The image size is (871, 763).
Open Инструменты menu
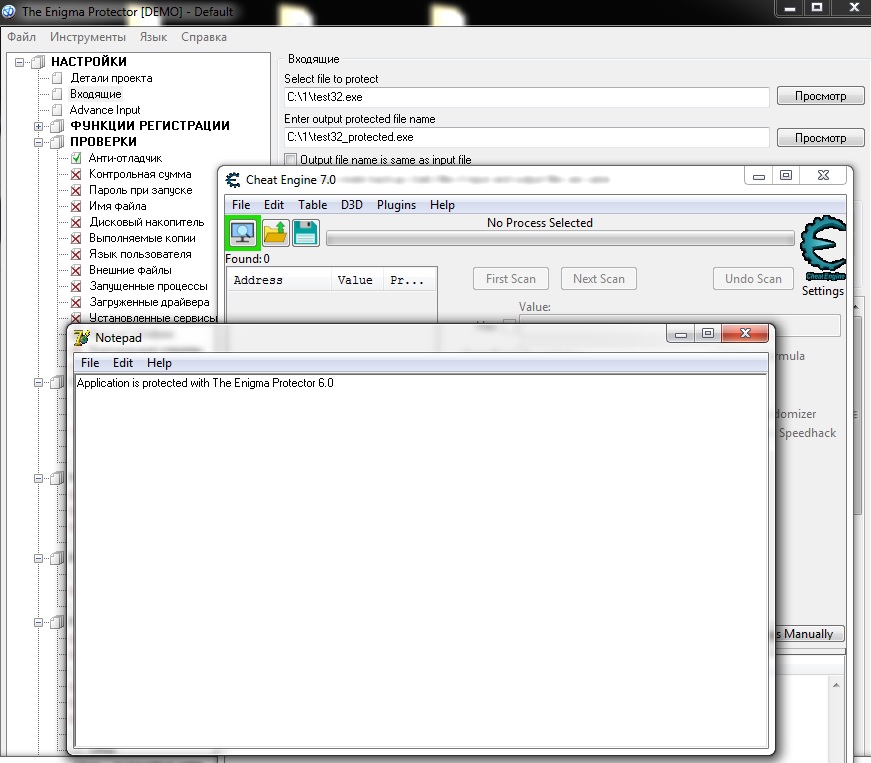click(x=88, y=37)
